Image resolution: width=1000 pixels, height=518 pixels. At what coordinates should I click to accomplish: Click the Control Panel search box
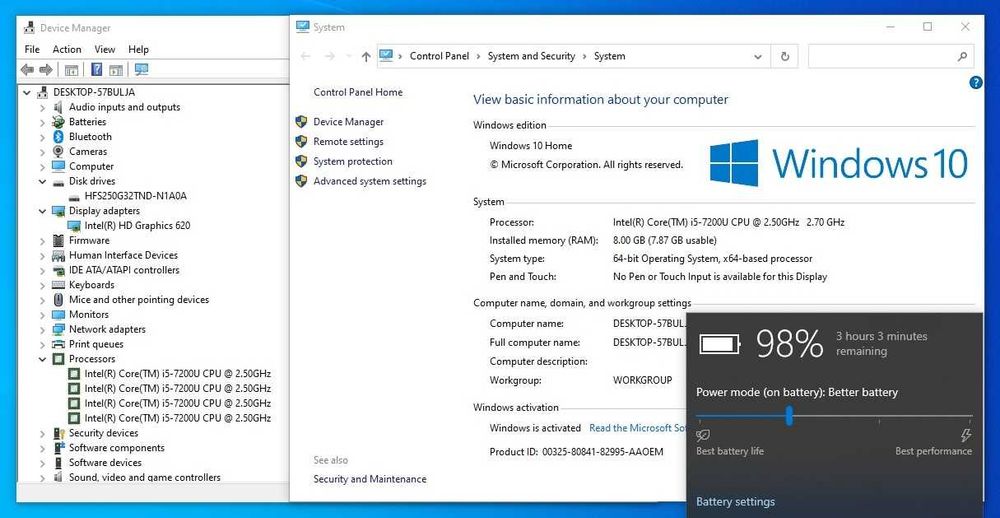[x=891, y=56]
